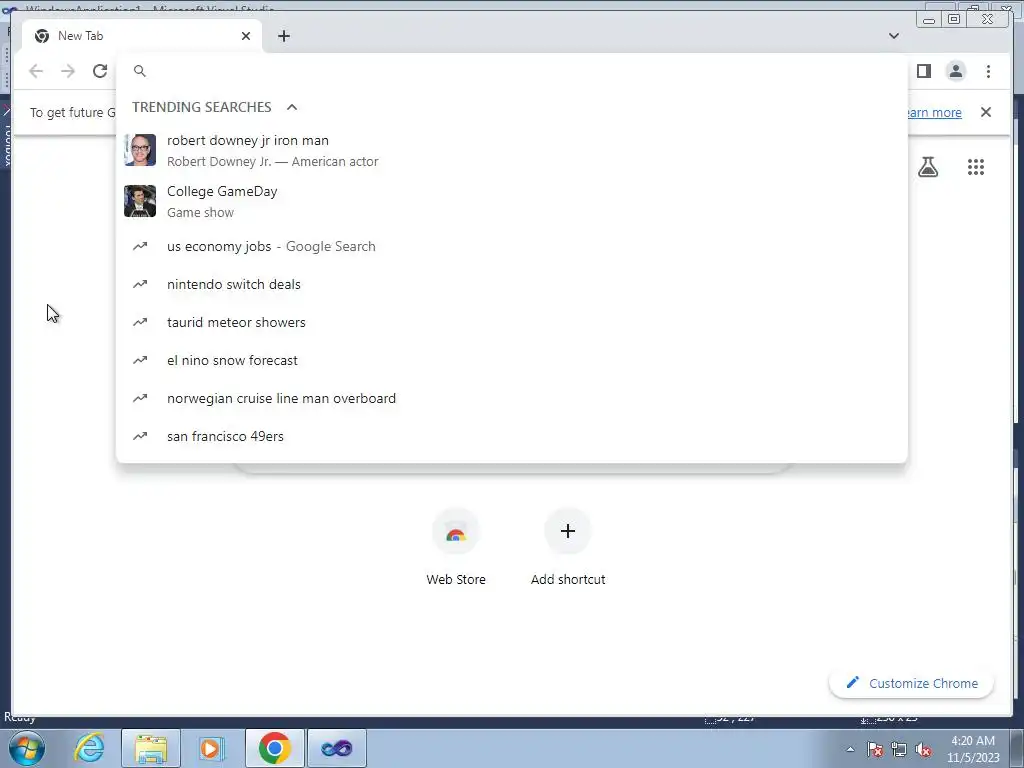Close the New Tab tab
This screenshot has width=1024, height=768.
[x=246, y=36]
